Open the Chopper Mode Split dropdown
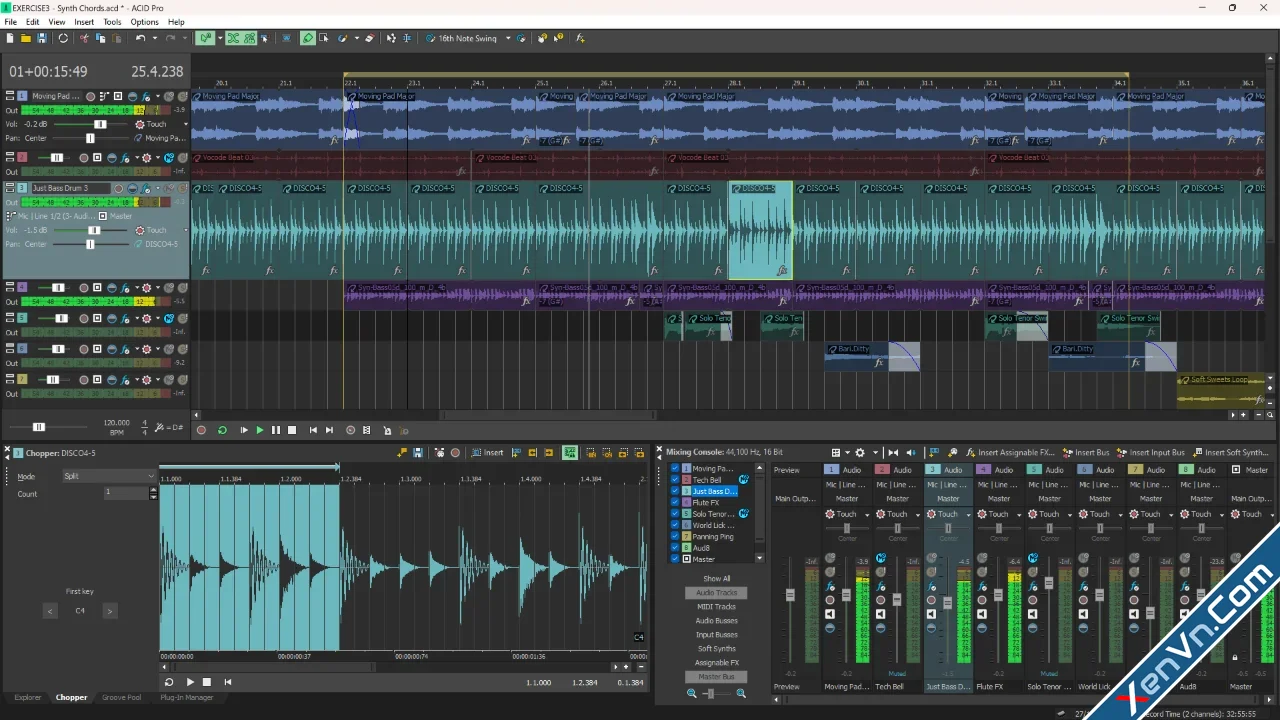This screenshot has height=720, width=1280. 108,476
